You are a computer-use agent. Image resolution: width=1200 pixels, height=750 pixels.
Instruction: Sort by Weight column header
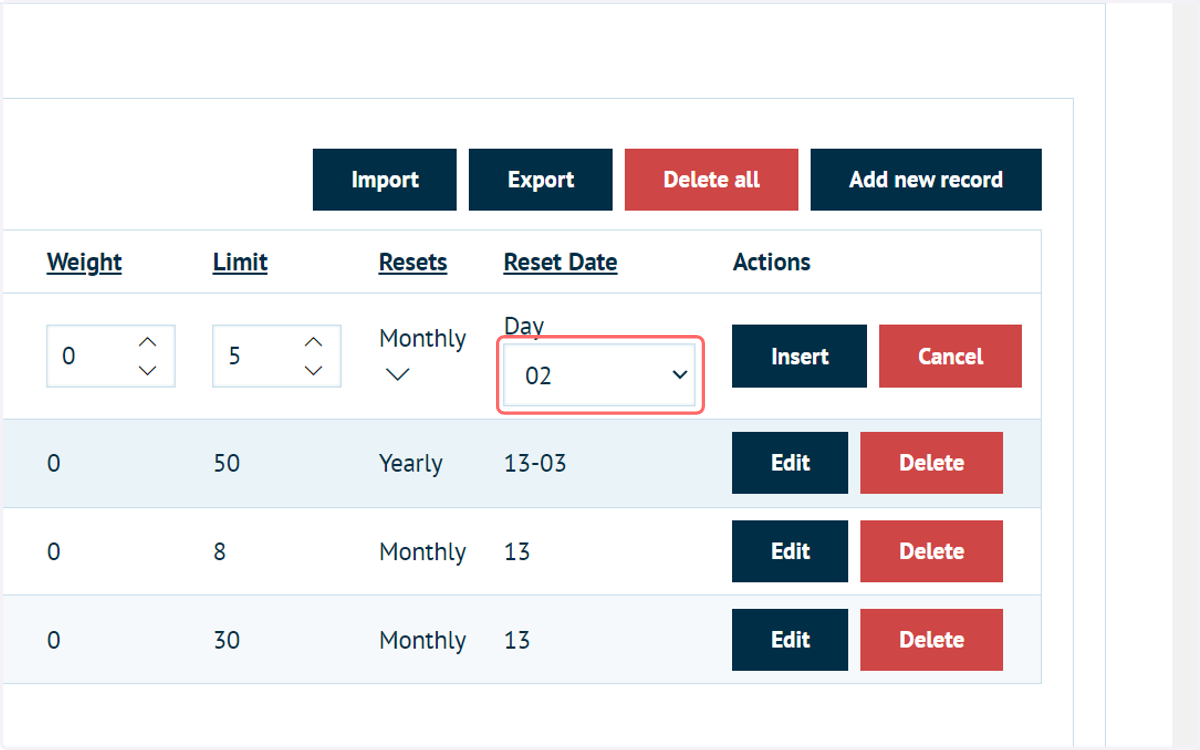coord(84,262)
